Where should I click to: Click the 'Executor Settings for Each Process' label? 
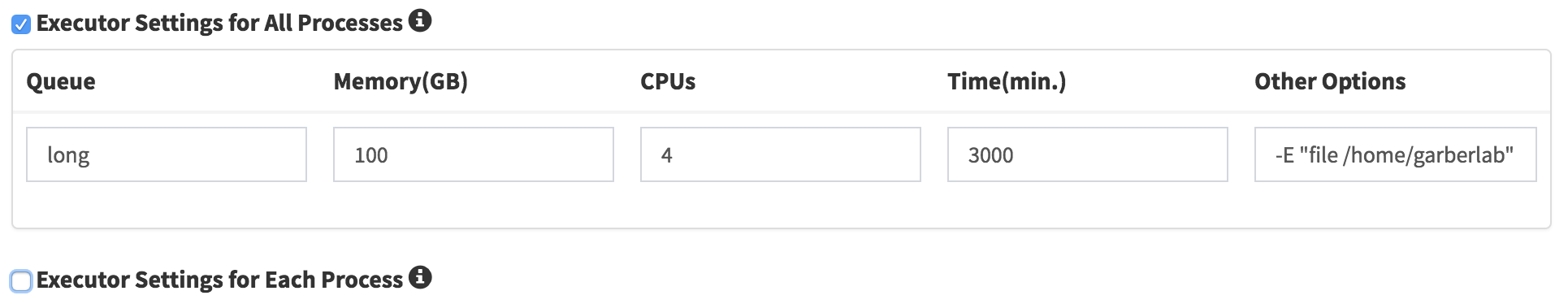219,280
